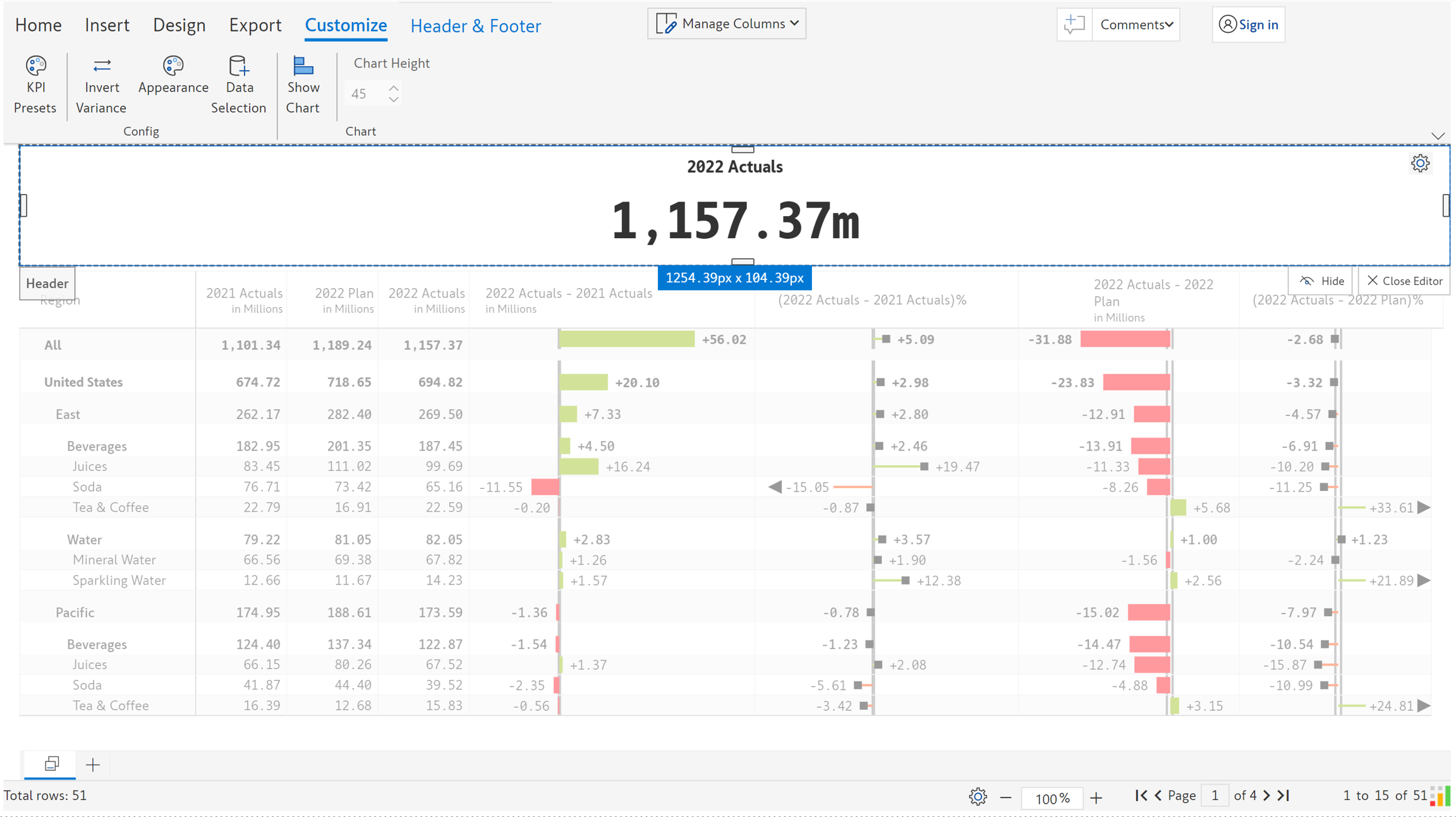Screen dimensions: 1456x817
Task: Click Close Editor button
Action: [1404, 281]
